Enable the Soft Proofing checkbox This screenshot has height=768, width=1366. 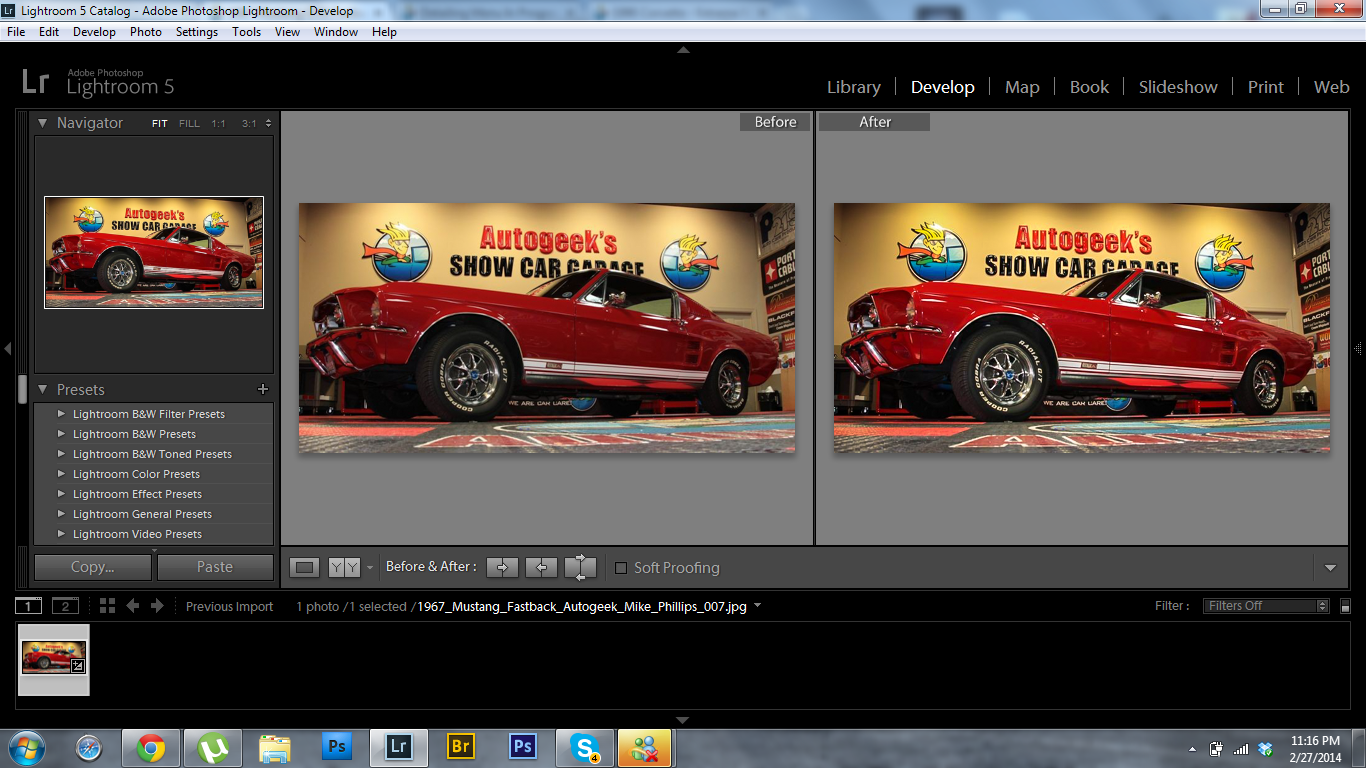point(621,568)
